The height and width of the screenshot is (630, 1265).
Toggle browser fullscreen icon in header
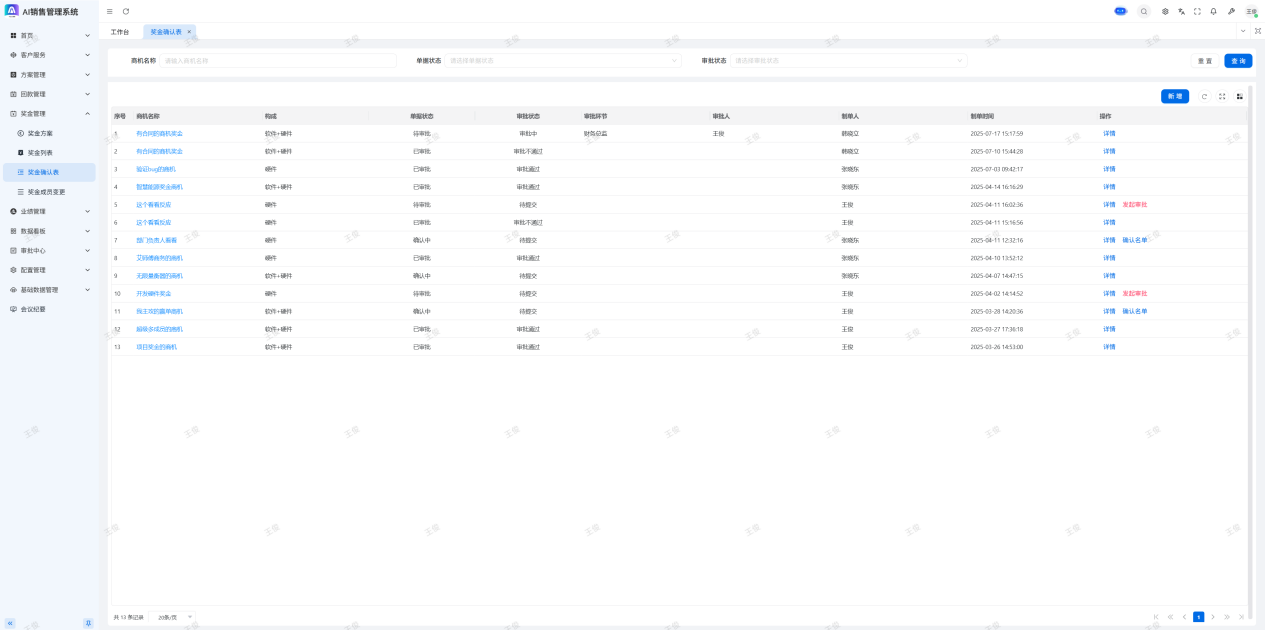[1197, 11]
